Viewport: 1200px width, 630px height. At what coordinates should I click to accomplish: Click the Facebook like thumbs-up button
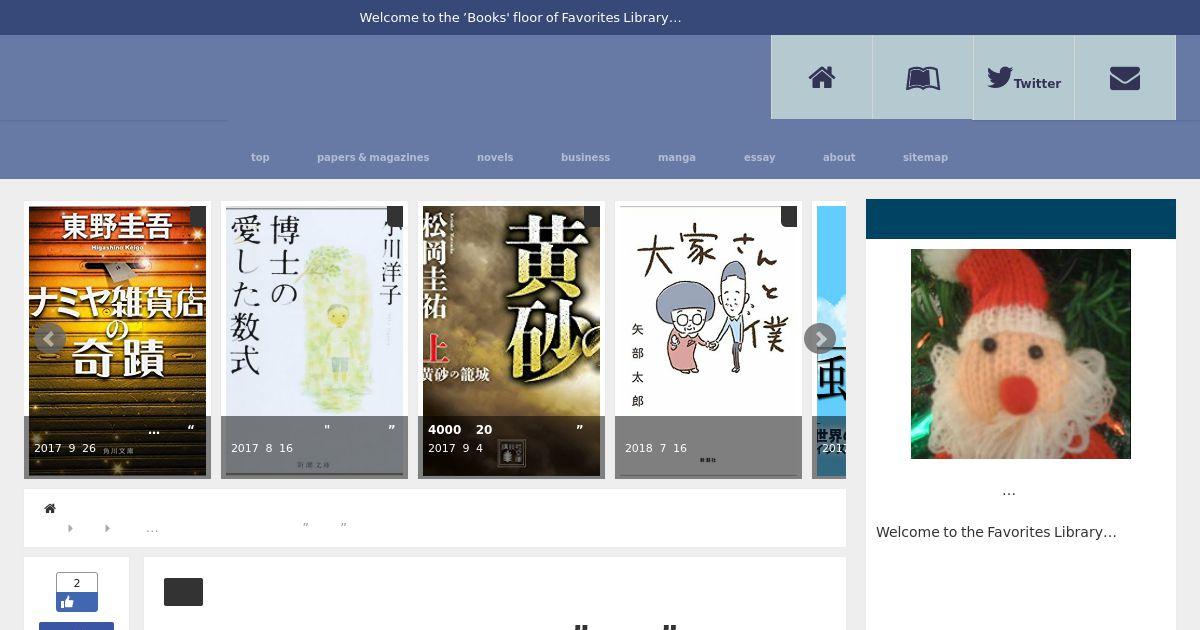77,602
